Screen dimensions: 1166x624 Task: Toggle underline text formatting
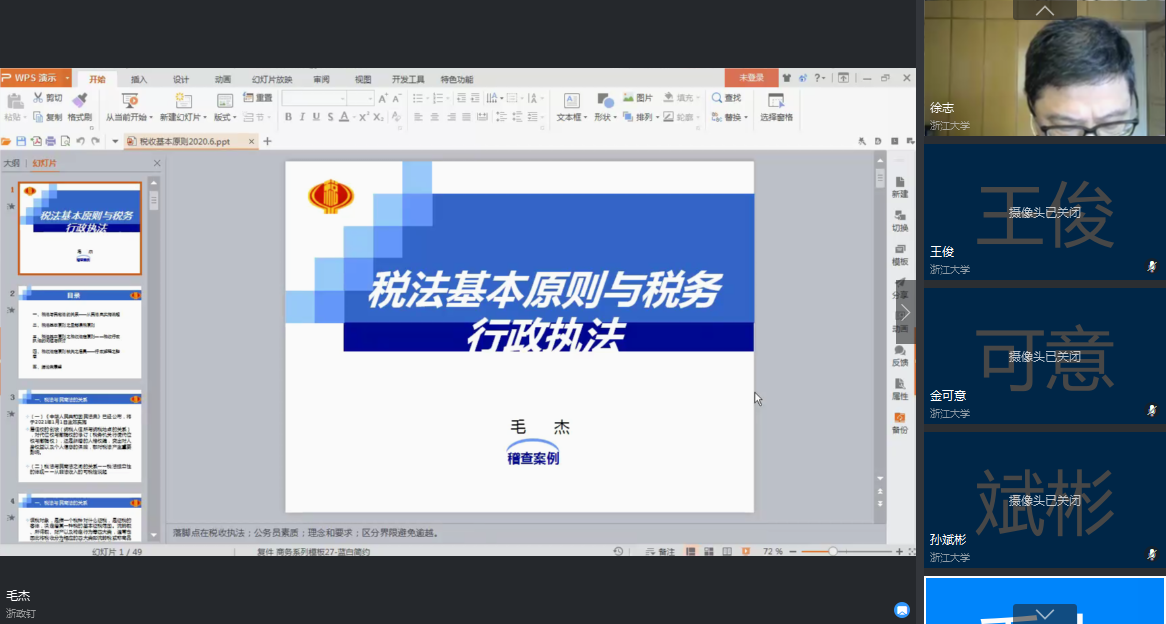click(316, 117)
